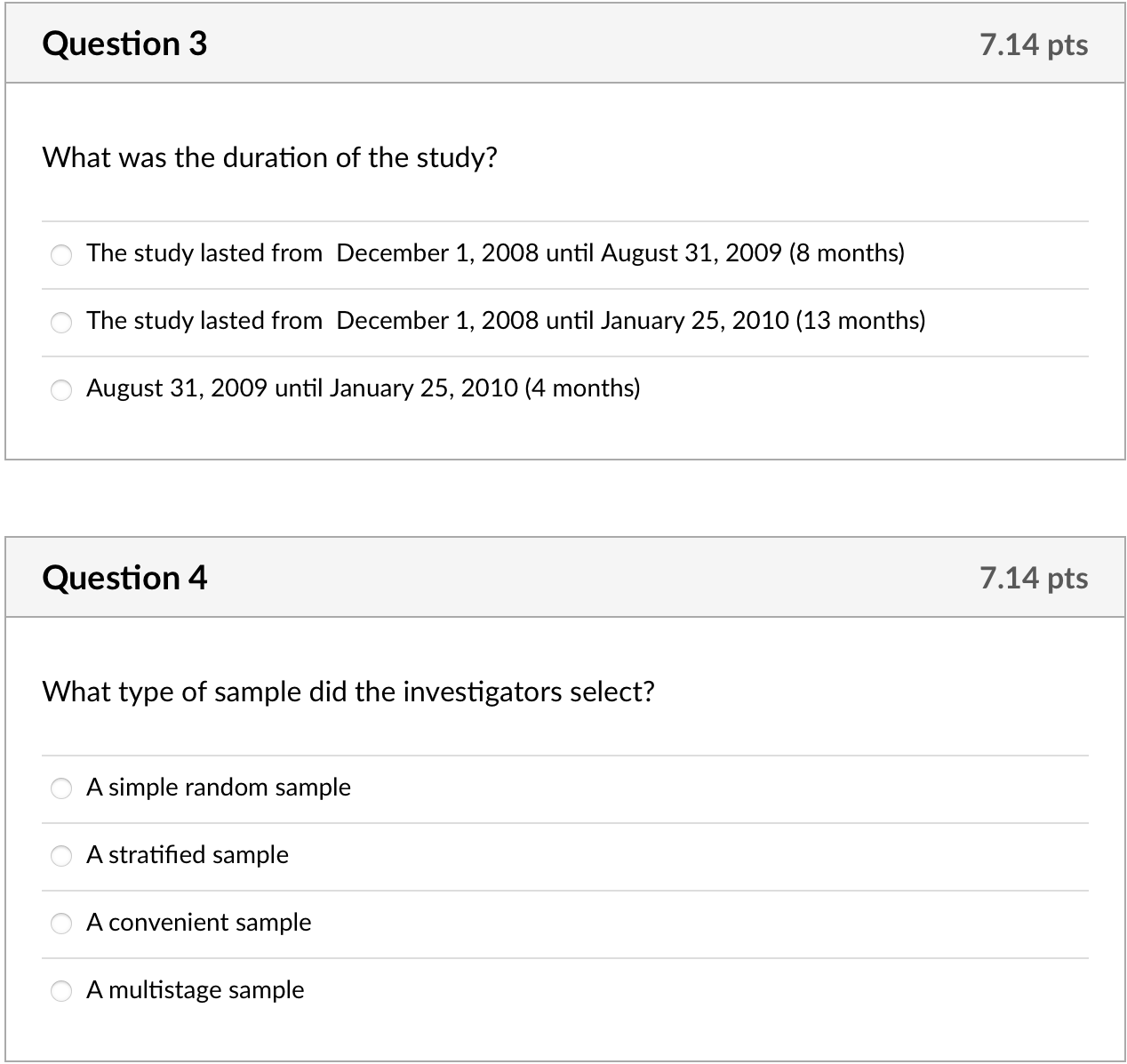The image size is (1127, 1064).
Task: Select the 8 months duration answer
Action: (61, 255)
